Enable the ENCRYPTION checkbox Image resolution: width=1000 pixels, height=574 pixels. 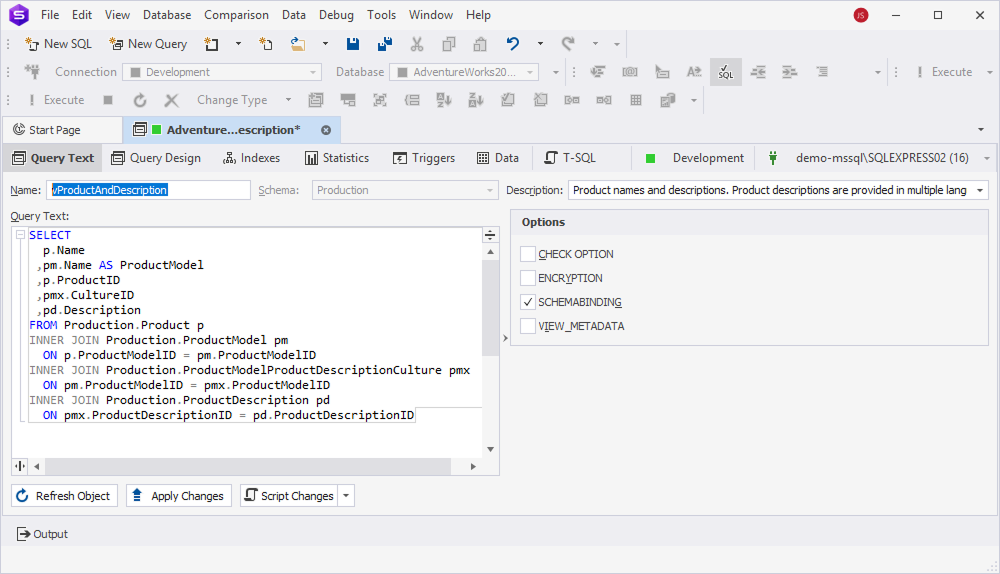(x=528, y=278)
